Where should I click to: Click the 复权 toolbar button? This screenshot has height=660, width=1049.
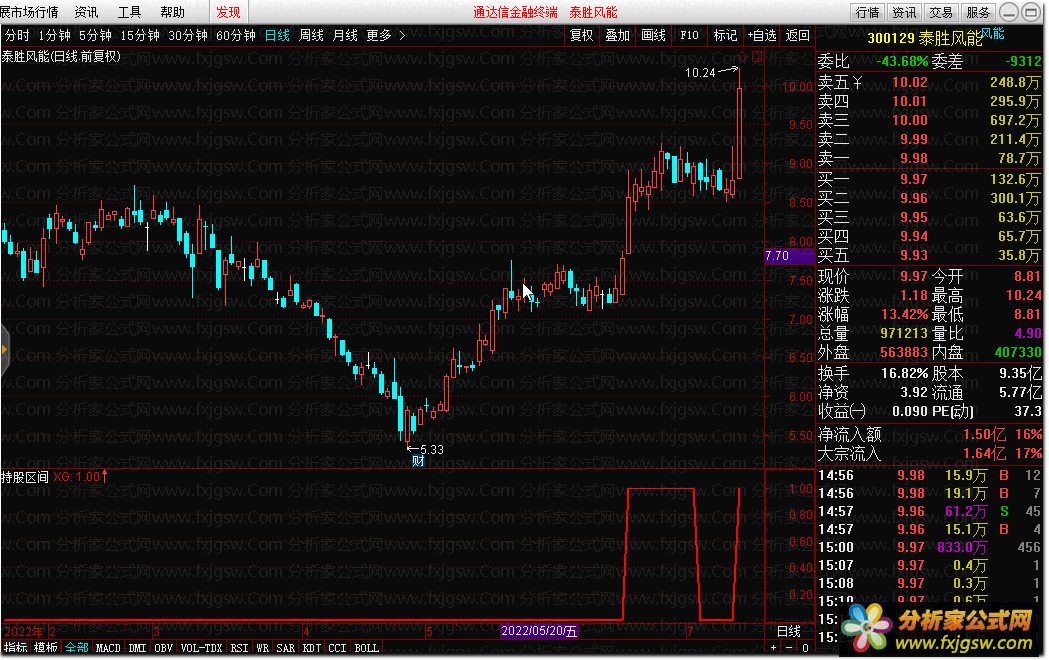pos(581,35)
